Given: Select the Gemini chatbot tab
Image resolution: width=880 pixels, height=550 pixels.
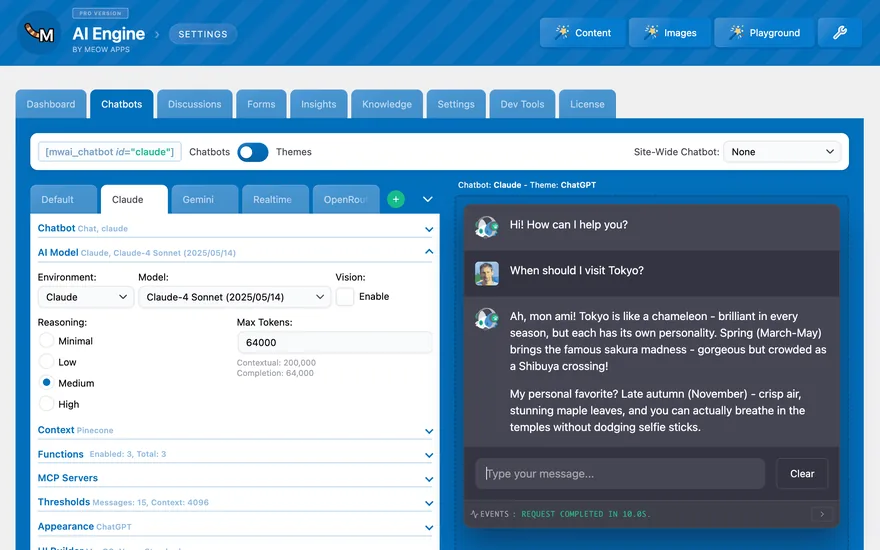Looking at the screenshot, I should (205, 200).
